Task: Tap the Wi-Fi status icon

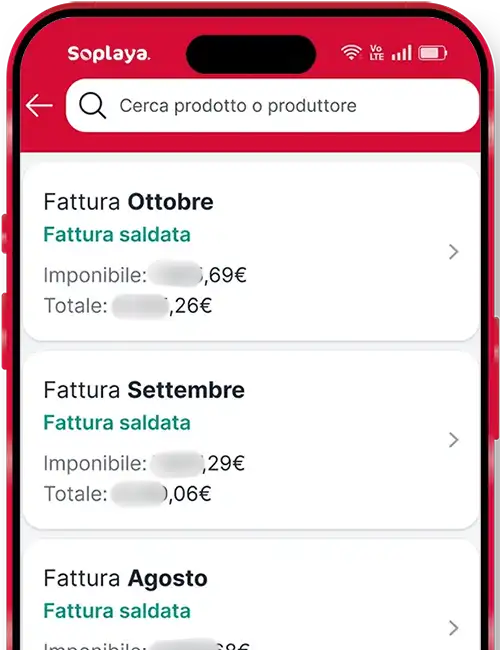Action: pyautogui.click(x=351, y=53)
